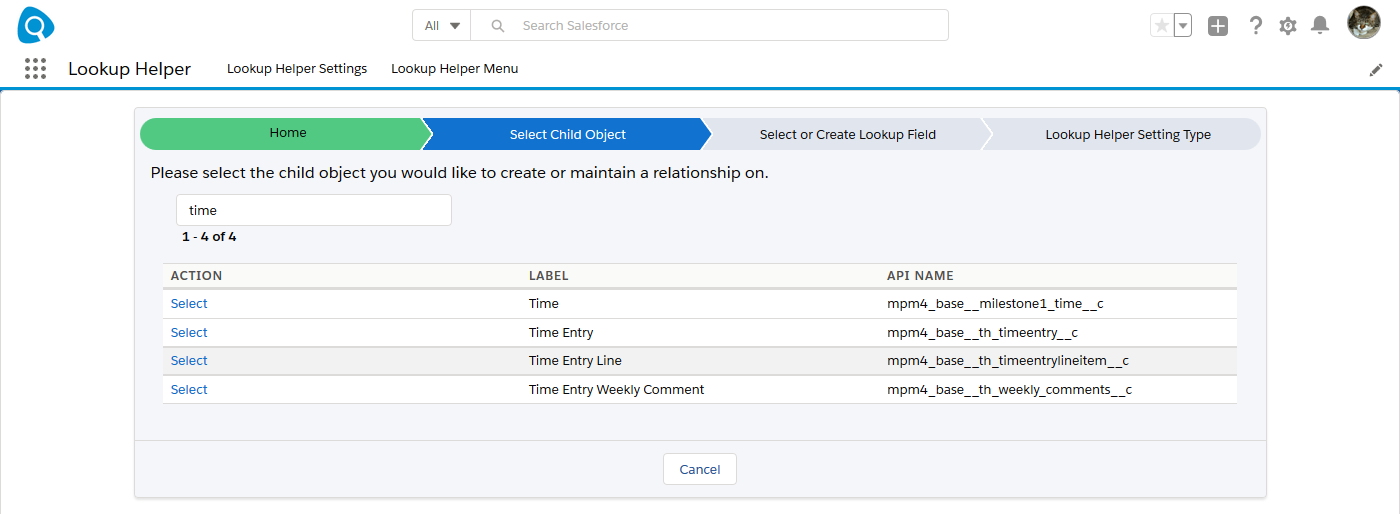Click the ACTION column header

coord(197,276)
